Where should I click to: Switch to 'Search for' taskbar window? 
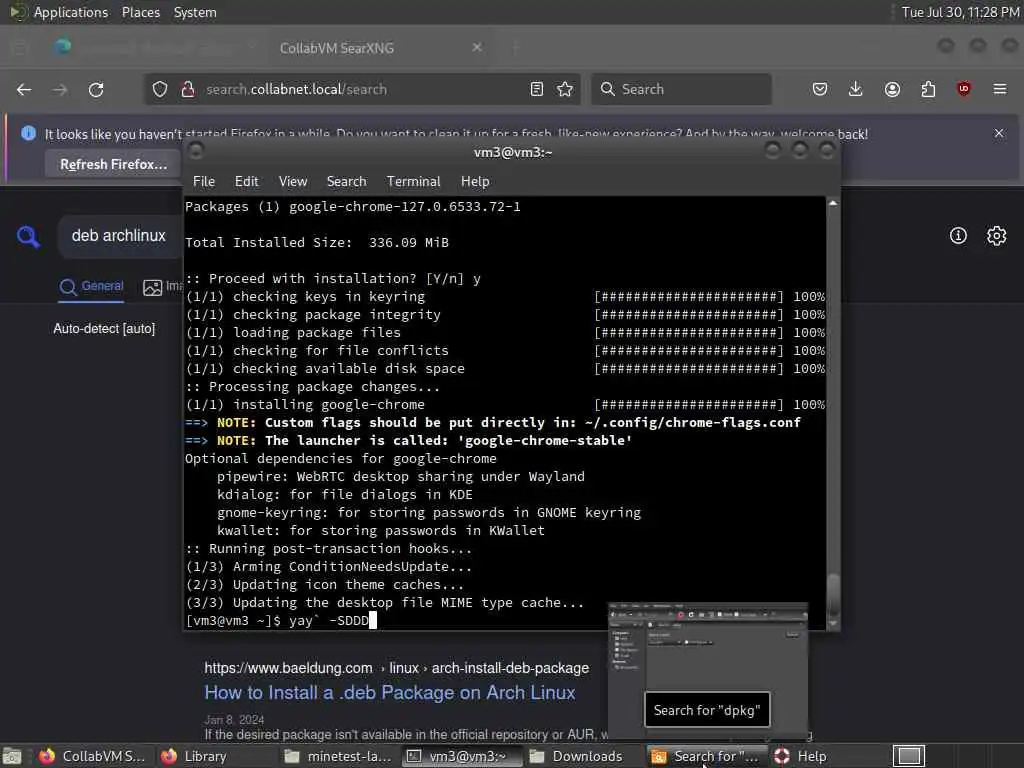pos(705,756)
